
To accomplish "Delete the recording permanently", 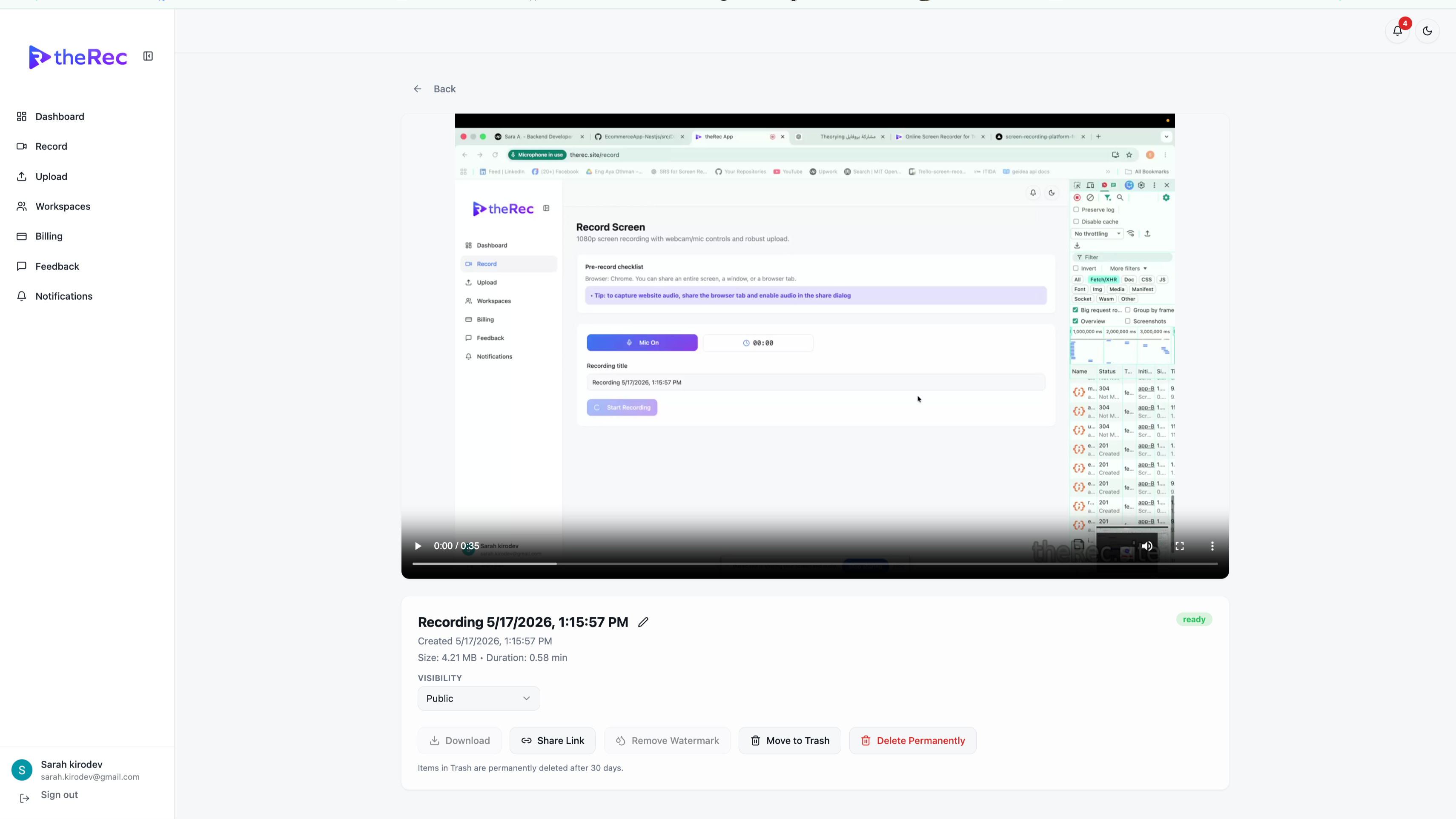I will click(x=913, y=740).
